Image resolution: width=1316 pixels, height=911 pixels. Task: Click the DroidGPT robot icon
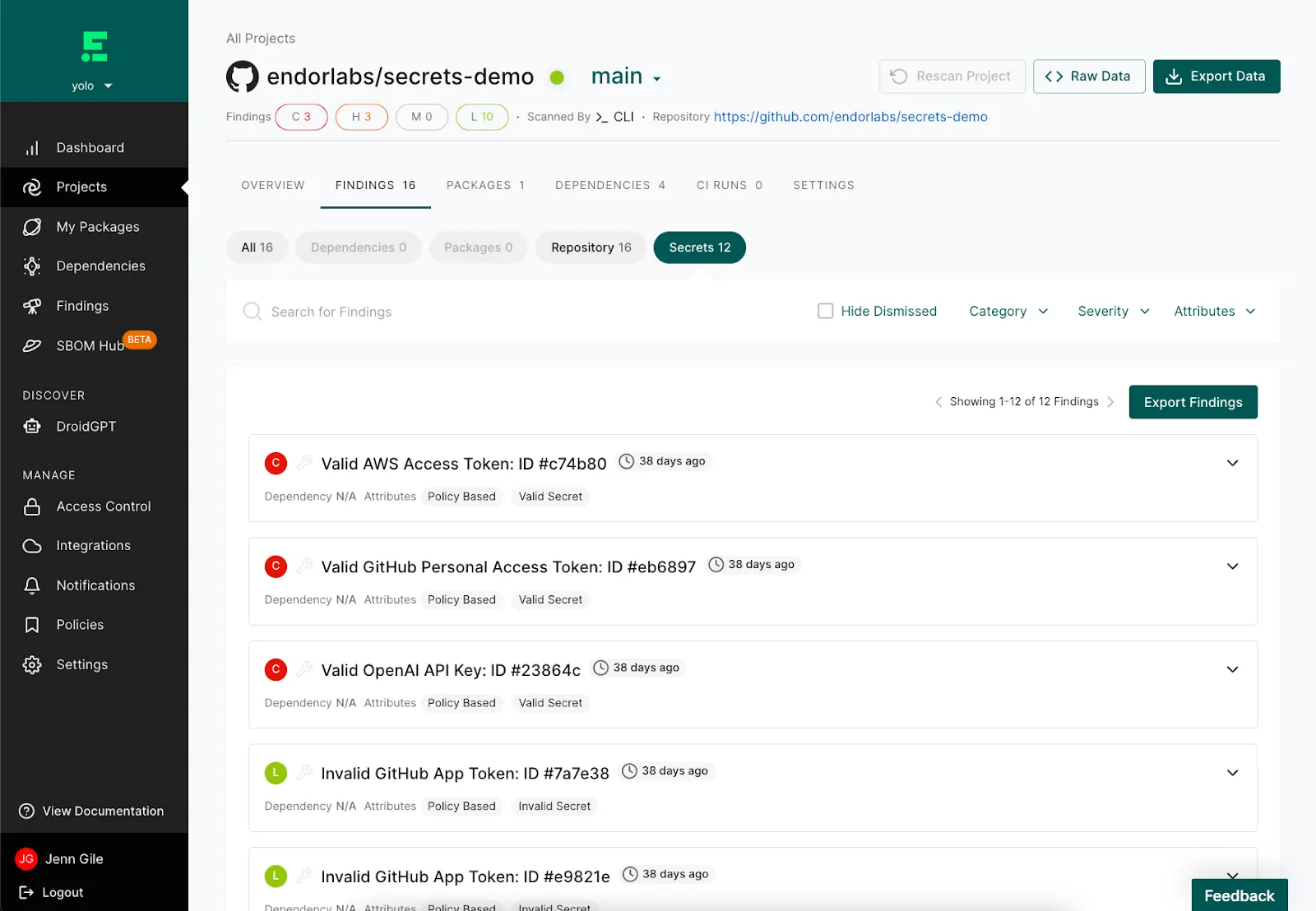32,426
